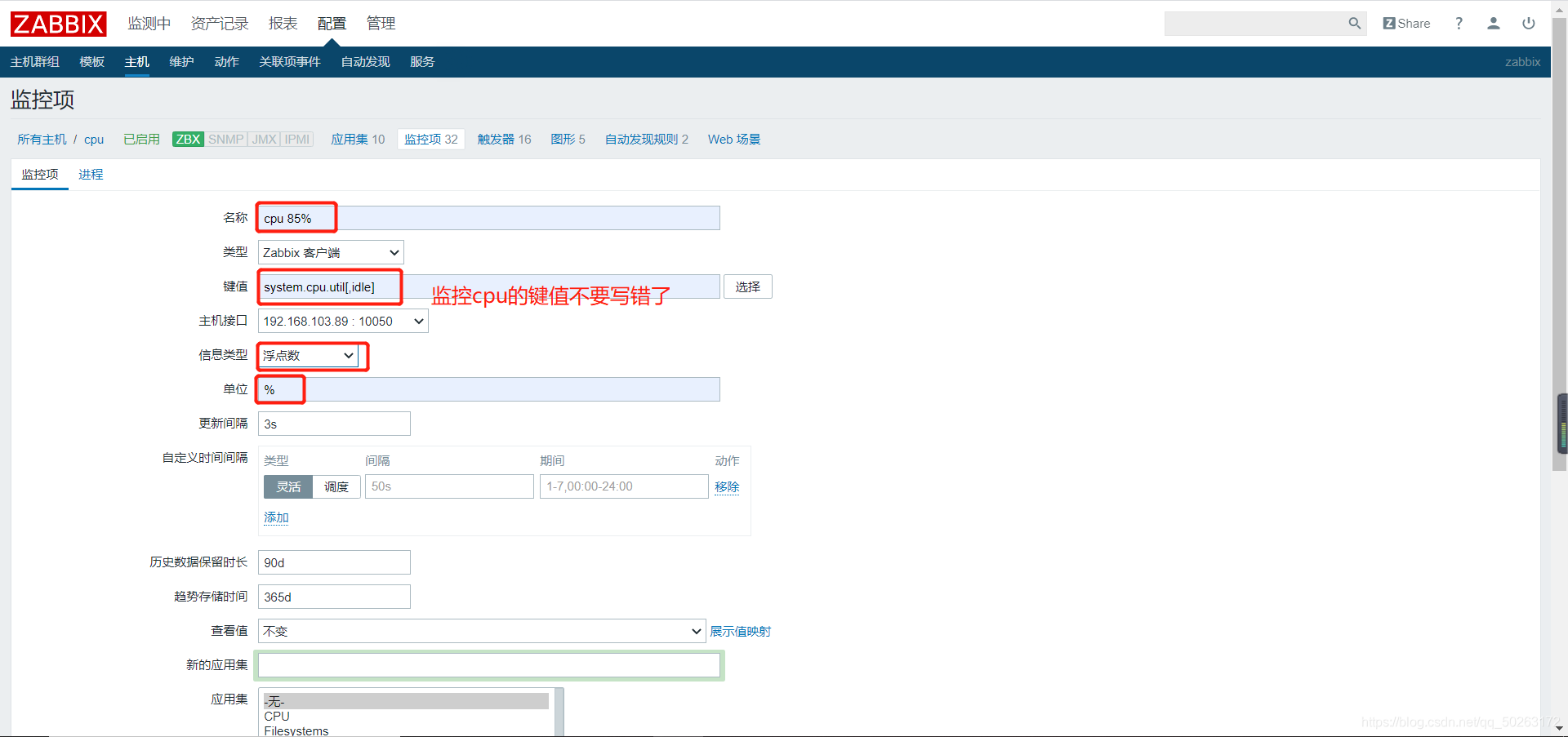Open 自动发现规则 2 link
This screenshot has height=737, width=1568.
646,140
